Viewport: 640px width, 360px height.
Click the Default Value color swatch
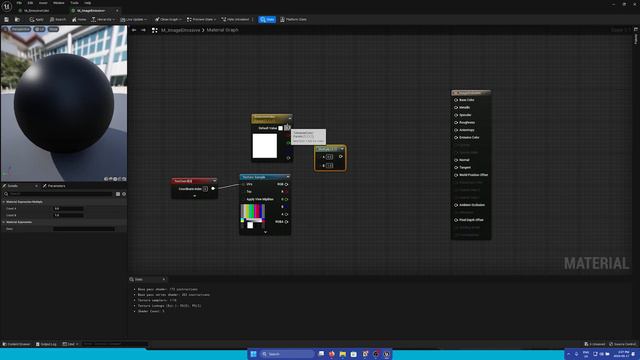[x=280, y=128]
